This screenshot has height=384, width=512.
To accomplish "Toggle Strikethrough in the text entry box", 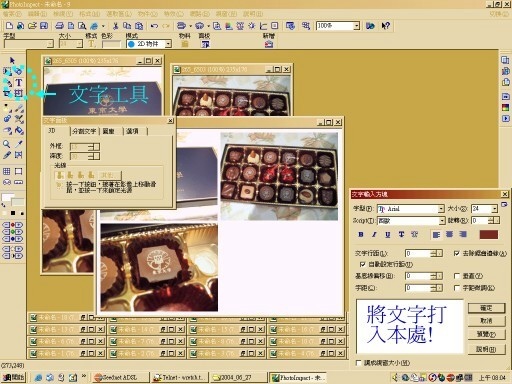I will tap(401, 234).
